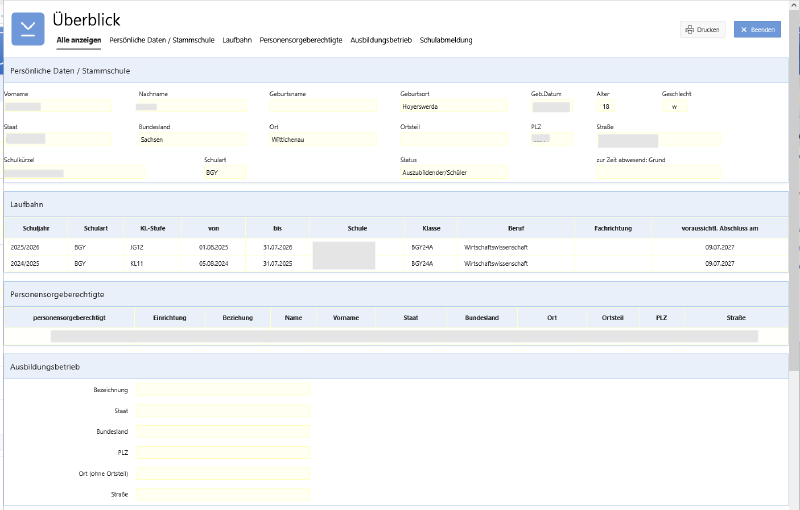Click the blue Überblick download-arrow icon

tap(28, 28)
